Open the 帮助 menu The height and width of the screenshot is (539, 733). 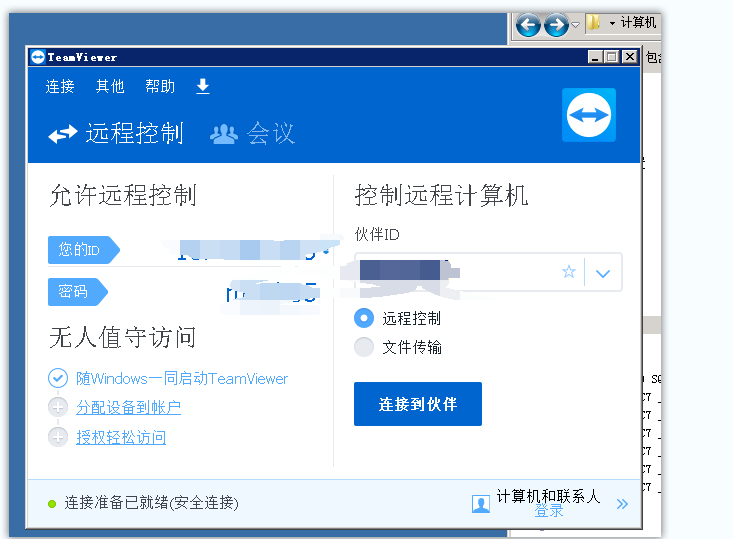click(160, 86)
